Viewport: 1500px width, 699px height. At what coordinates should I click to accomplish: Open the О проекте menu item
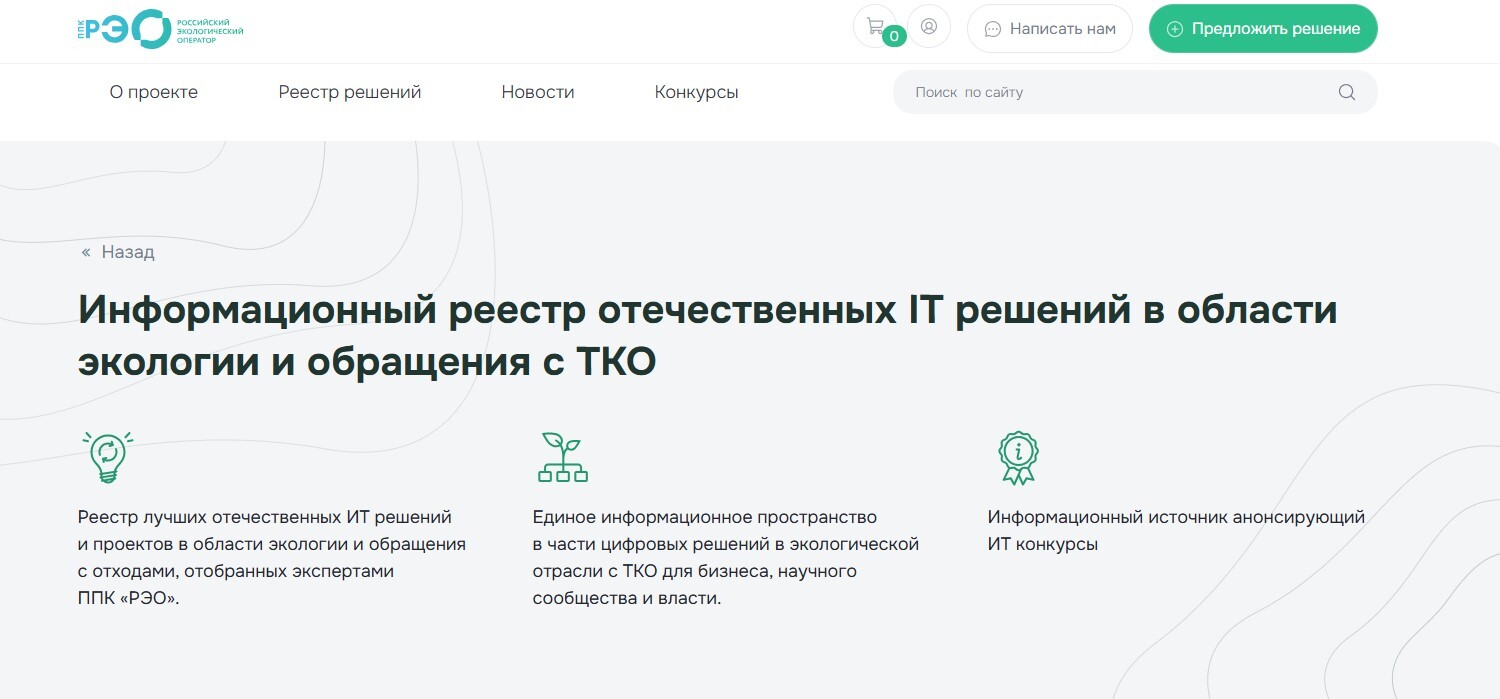coord(154,92)
